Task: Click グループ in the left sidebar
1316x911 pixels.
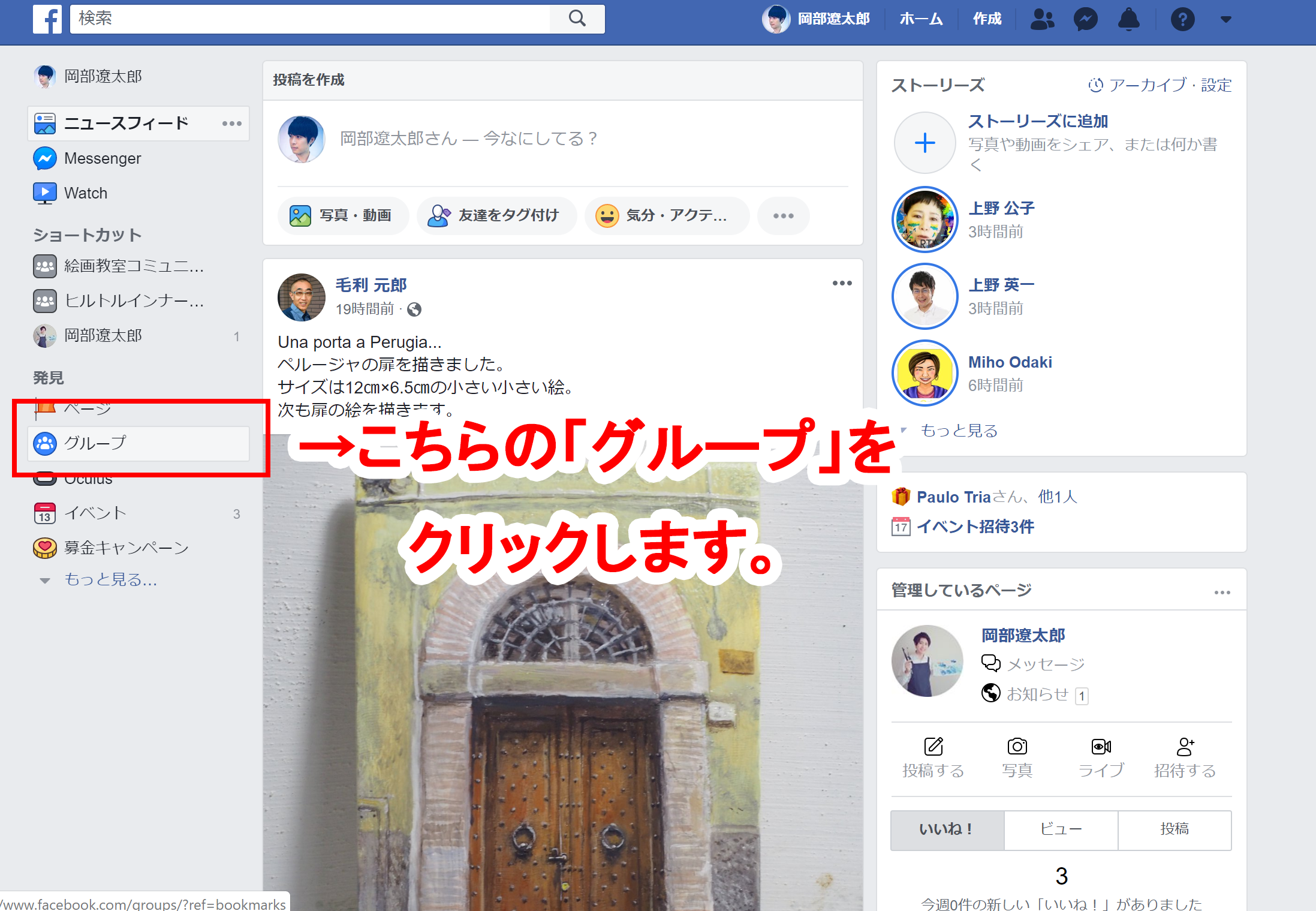Action: point(95,443)
